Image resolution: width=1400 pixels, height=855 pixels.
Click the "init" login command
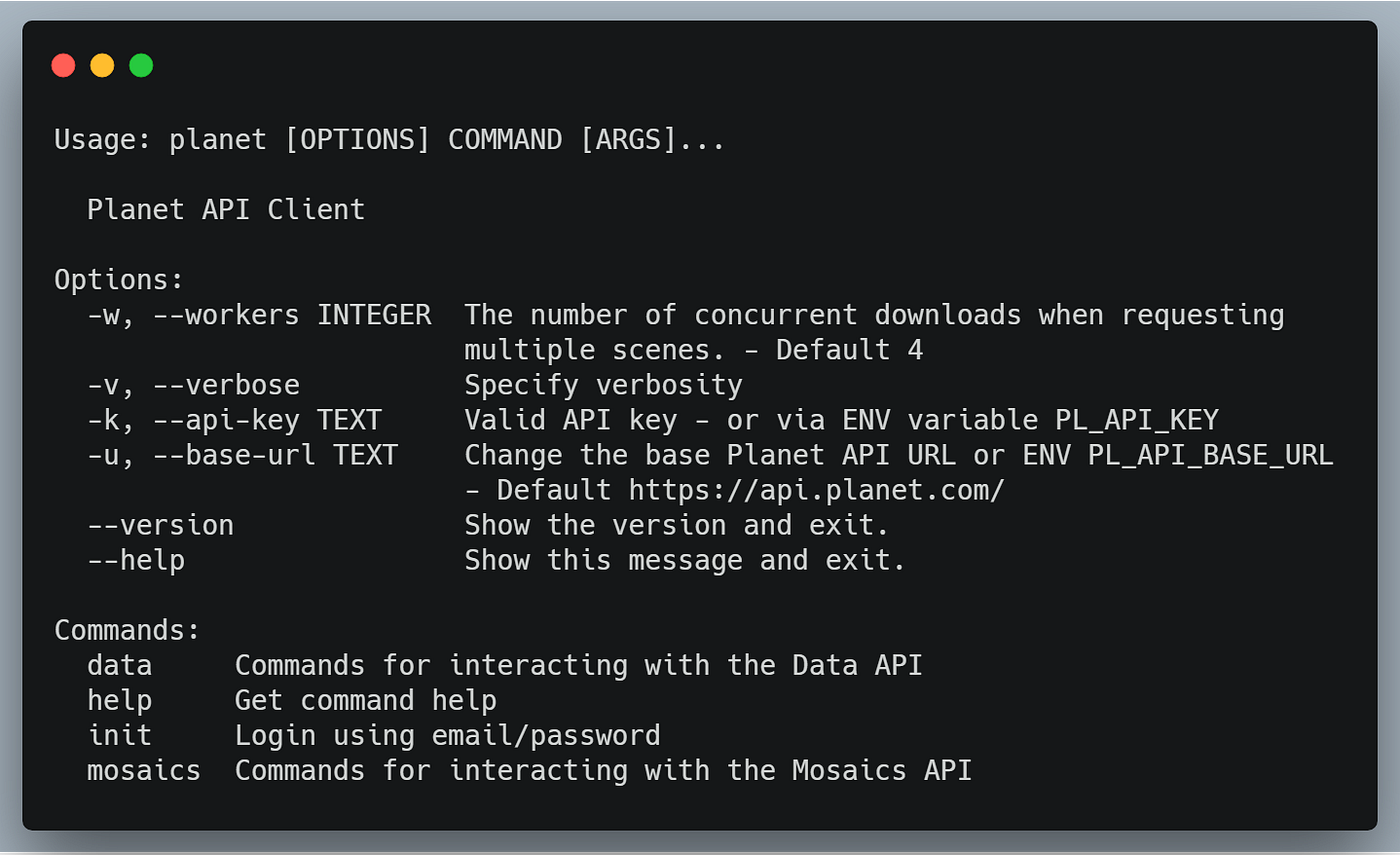120,735
